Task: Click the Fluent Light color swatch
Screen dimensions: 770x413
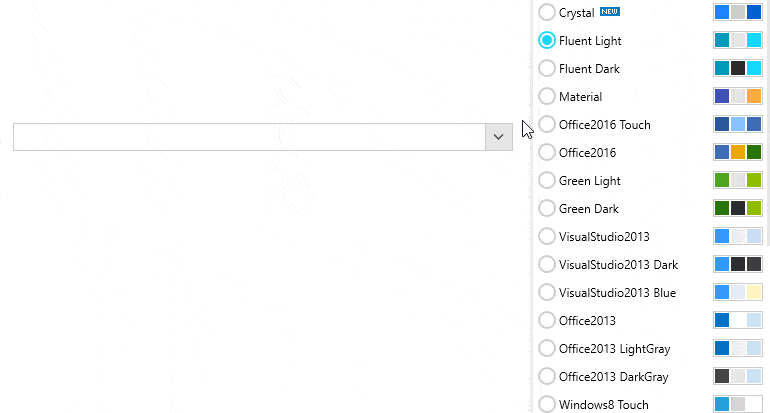Action: [x=738, y=40]
